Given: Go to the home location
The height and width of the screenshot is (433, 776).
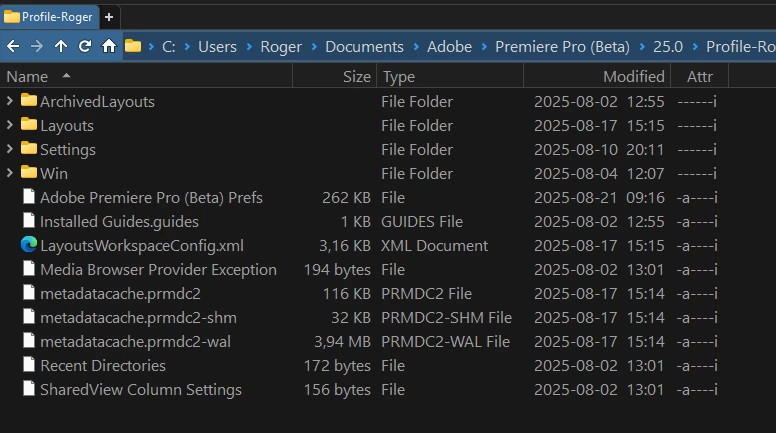Looking at the screenshot, I should point(109,47).
